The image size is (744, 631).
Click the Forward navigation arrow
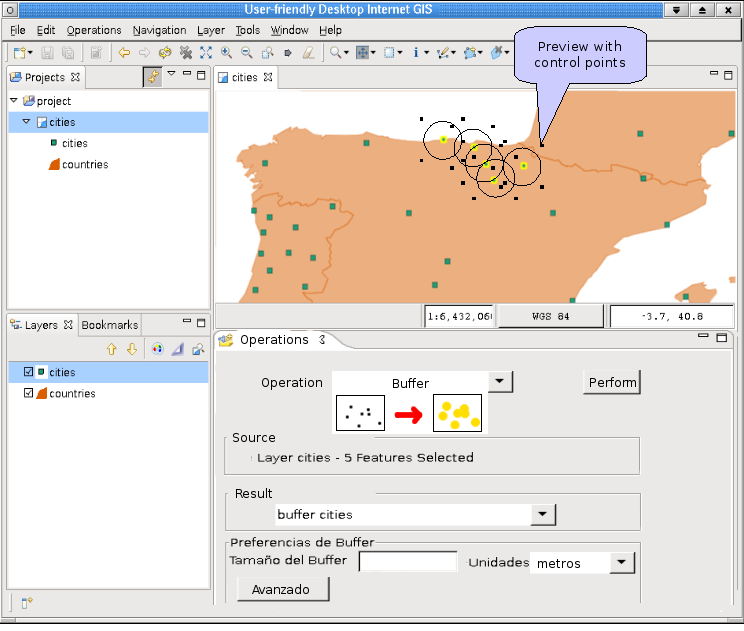click(x=144, y=53)
